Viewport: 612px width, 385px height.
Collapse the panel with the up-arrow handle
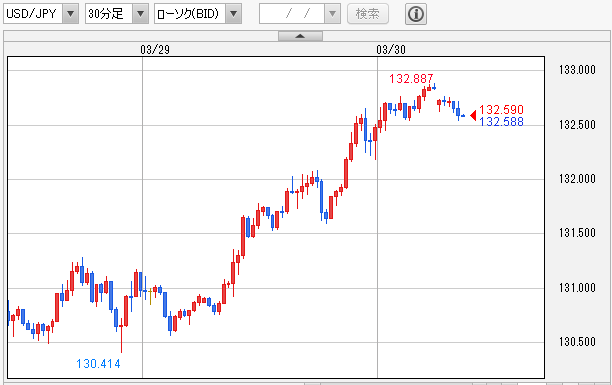(300, 36)
